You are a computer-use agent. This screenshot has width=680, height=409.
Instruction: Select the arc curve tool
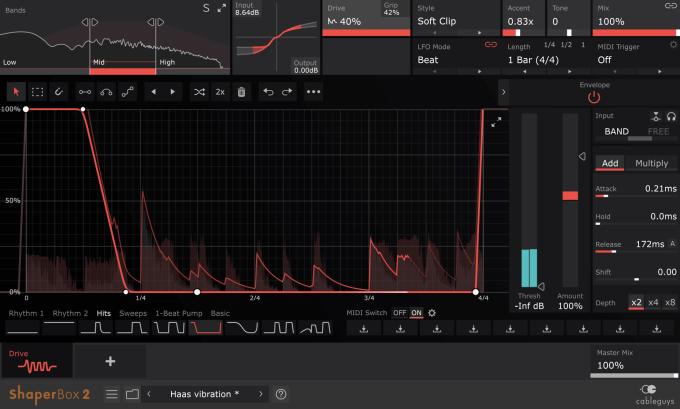tap(106, 92)
